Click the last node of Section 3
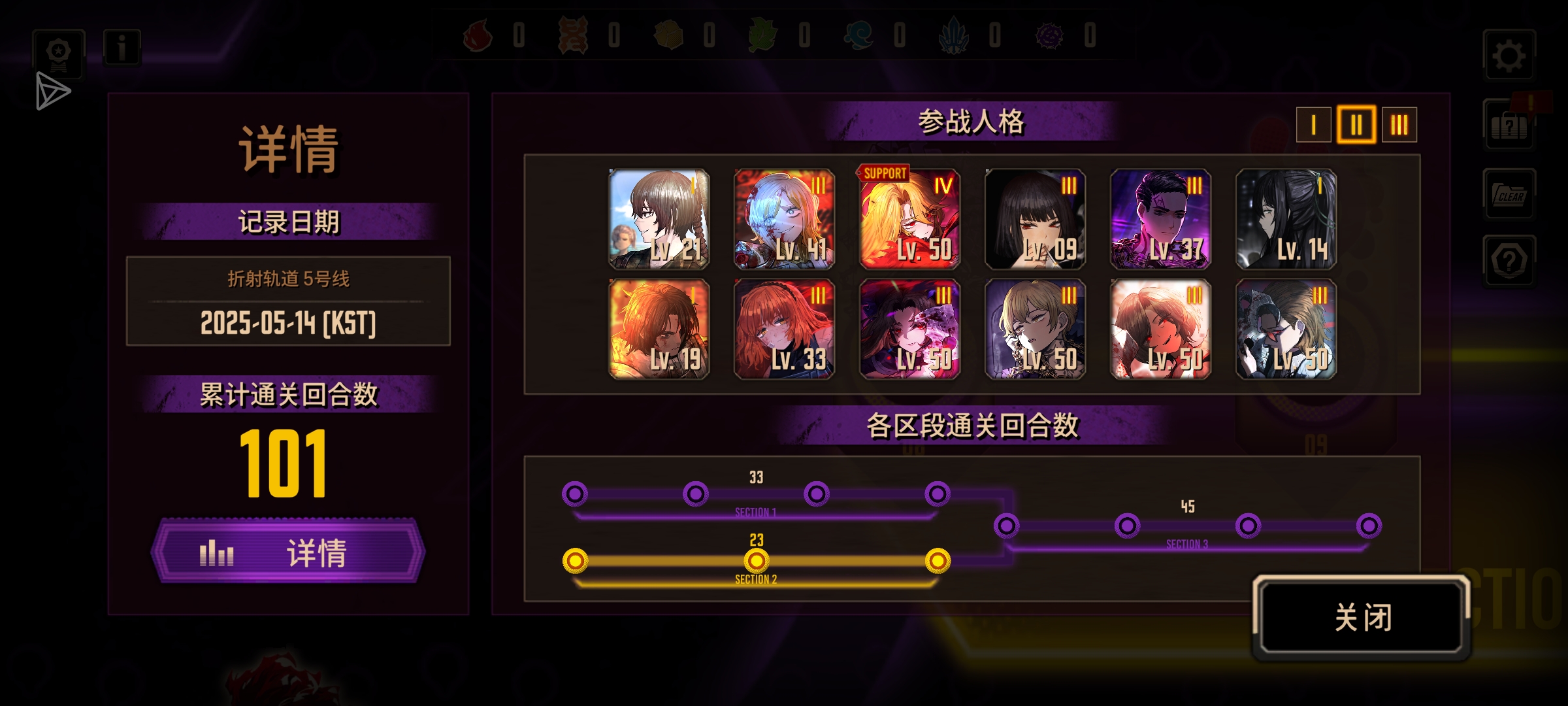Image resolution: width=1568 pixels, height=706 pixels. (x=1369, y=526)
